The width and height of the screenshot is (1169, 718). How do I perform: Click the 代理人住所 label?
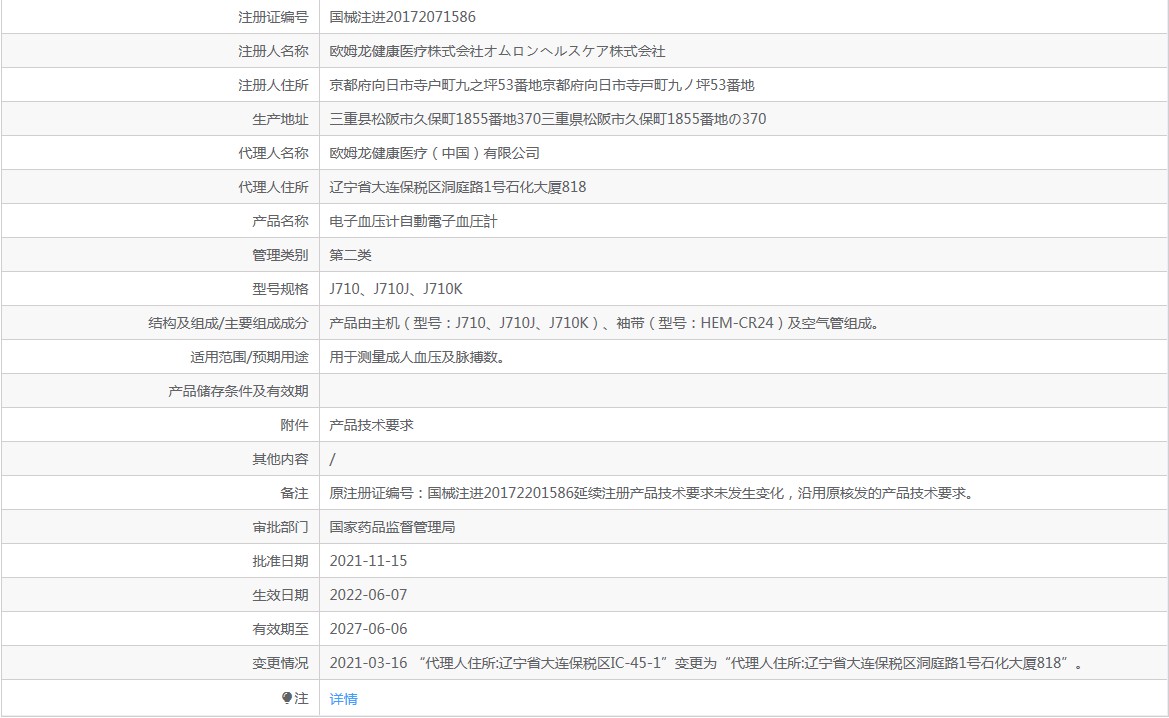[x=273, y=187]
